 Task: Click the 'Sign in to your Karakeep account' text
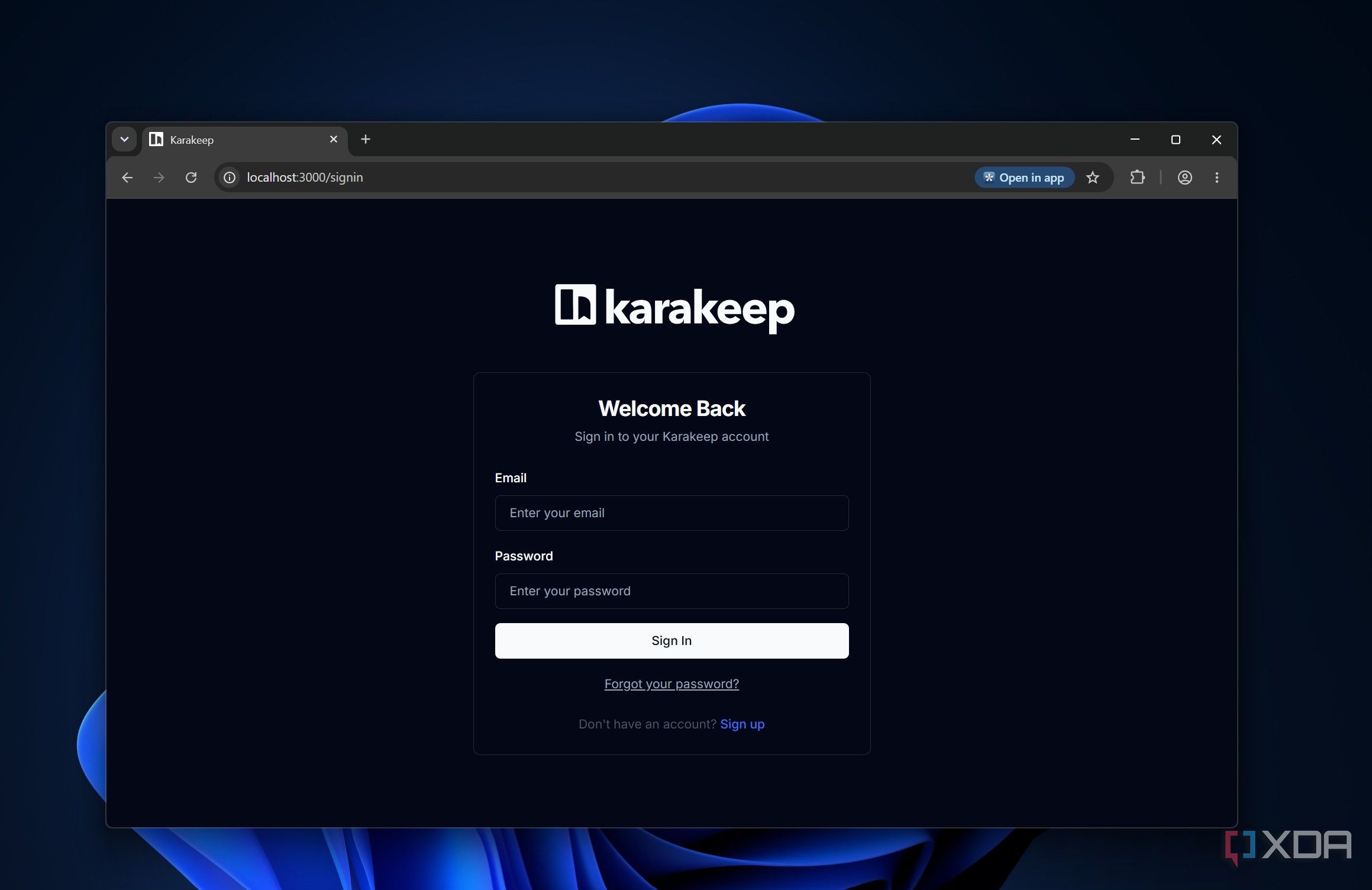click(x=672, y=437)
